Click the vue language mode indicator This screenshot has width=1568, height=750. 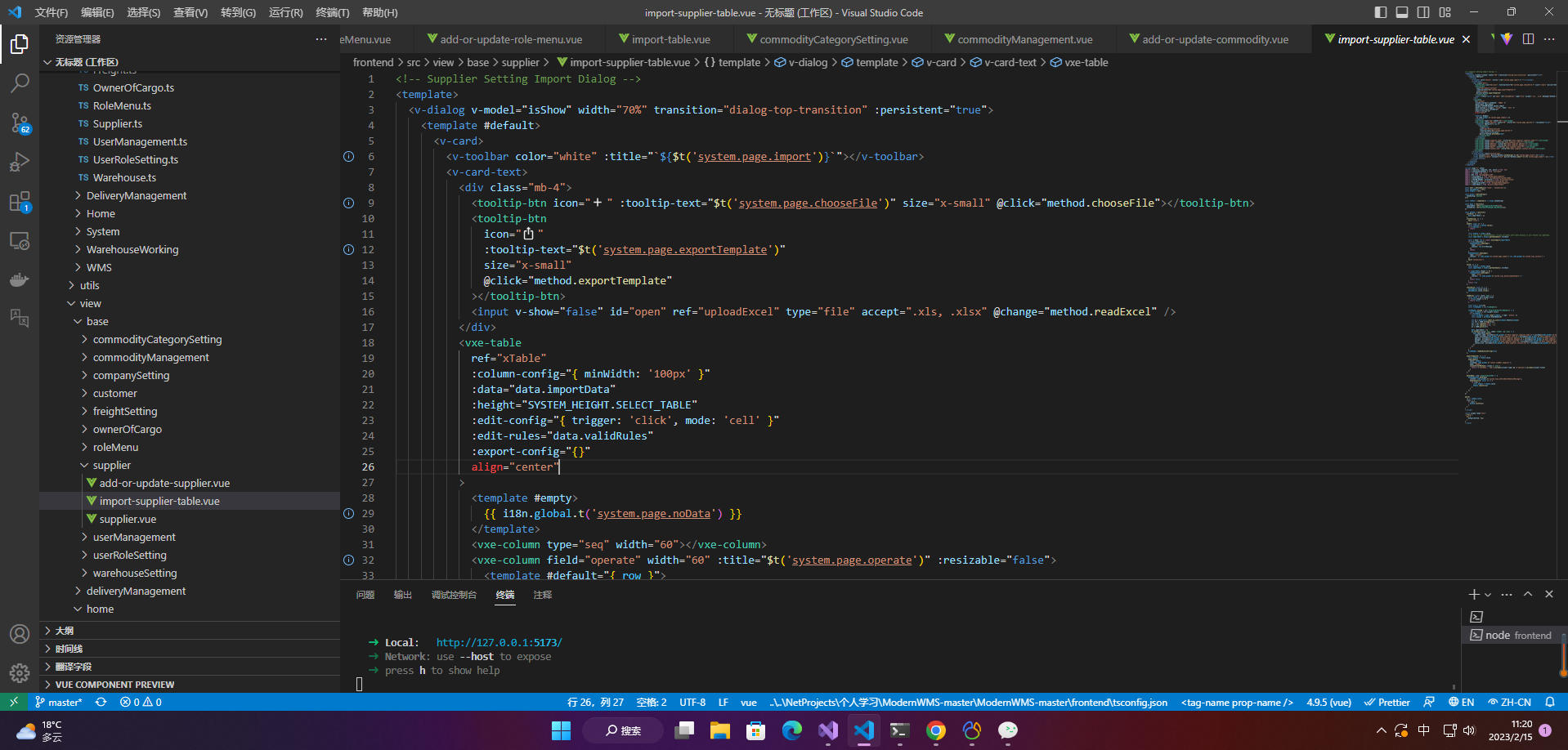point(749,702)
